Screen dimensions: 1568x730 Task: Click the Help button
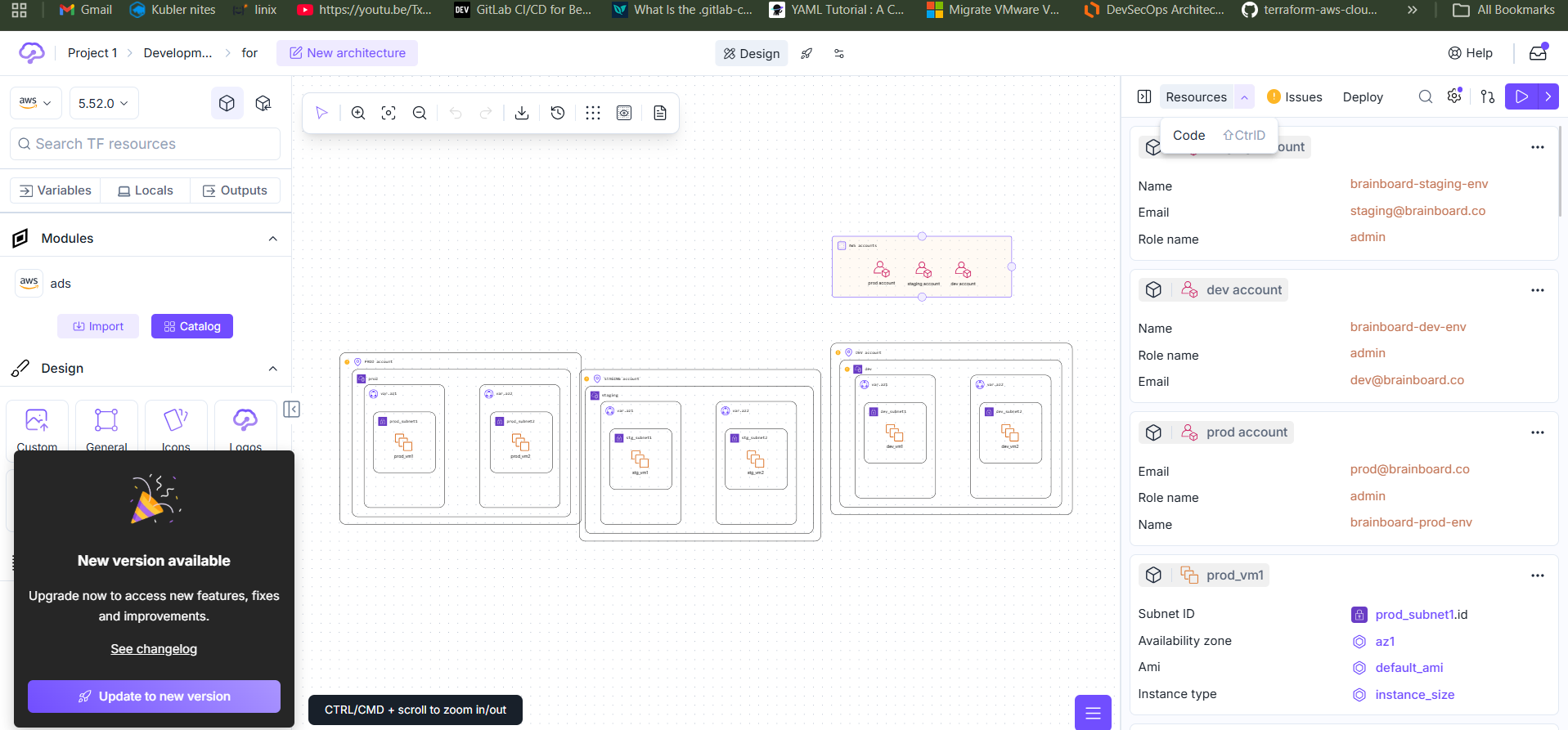pyautogui.click(x=1471, y=53)
